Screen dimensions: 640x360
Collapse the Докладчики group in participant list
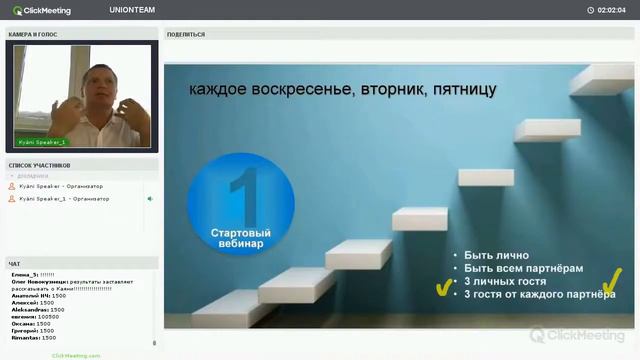point(12,176)
